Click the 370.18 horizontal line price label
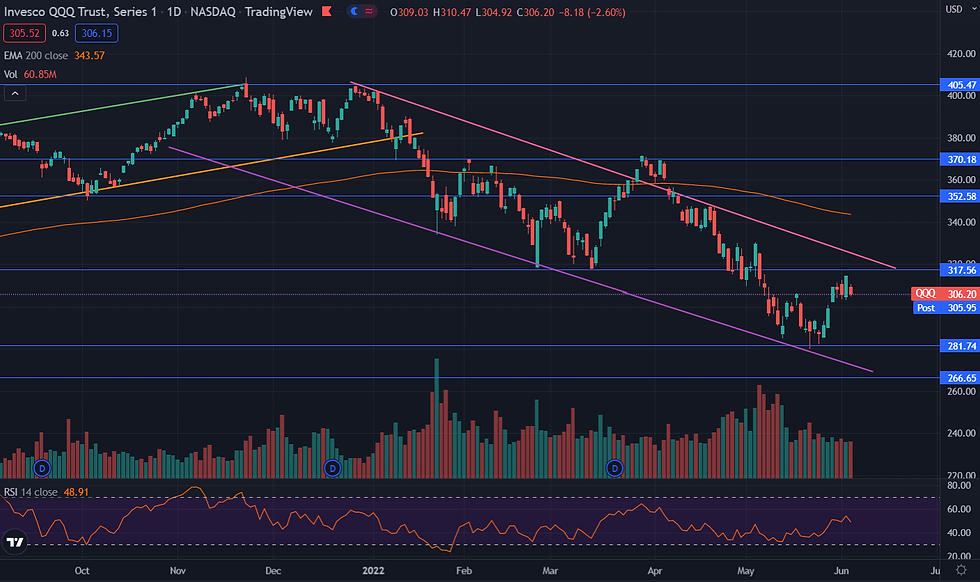 (959, 159)
